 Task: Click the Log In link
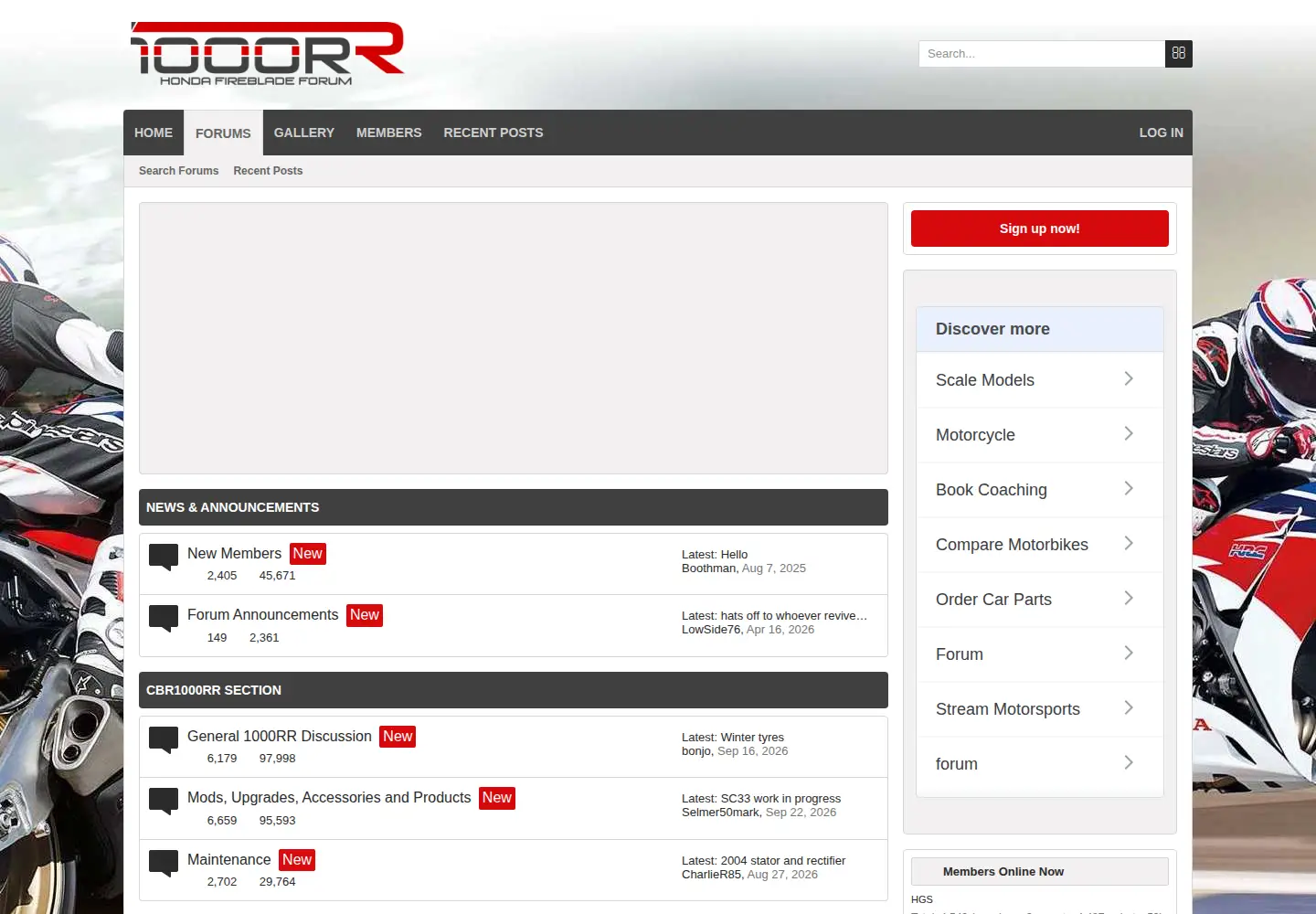pyautogui.click(x=1161, y=133)
